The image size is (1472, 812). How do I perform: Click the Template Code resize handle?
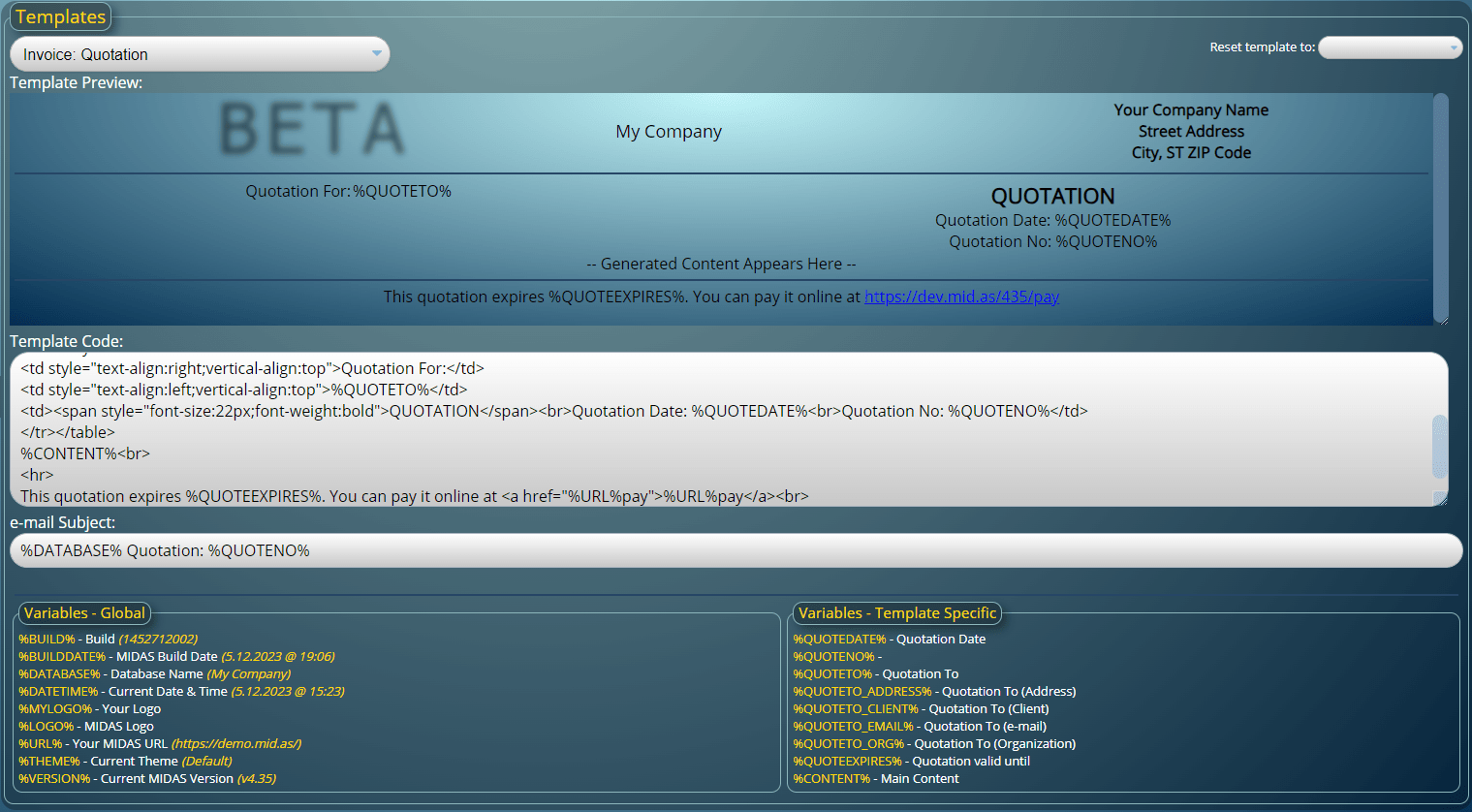coord(1441,499)
